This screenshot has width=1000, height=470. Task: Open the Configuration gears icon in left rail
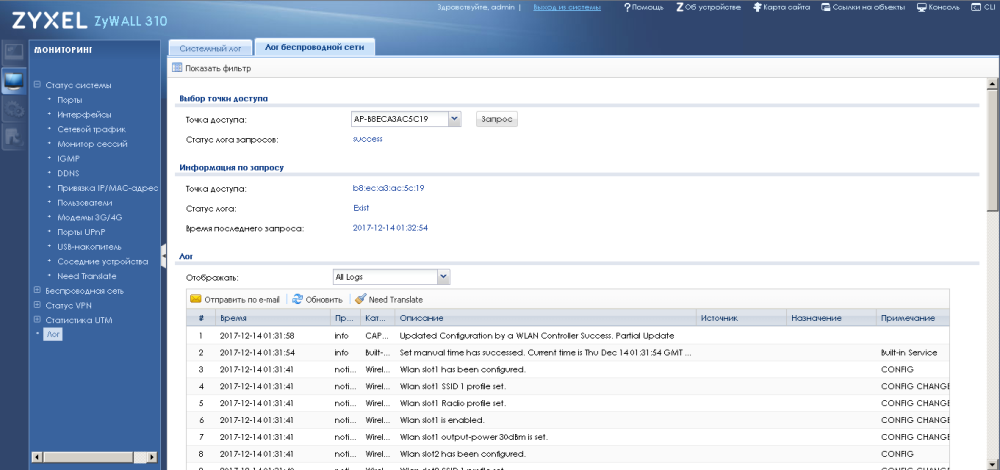(x=13, y=109)
